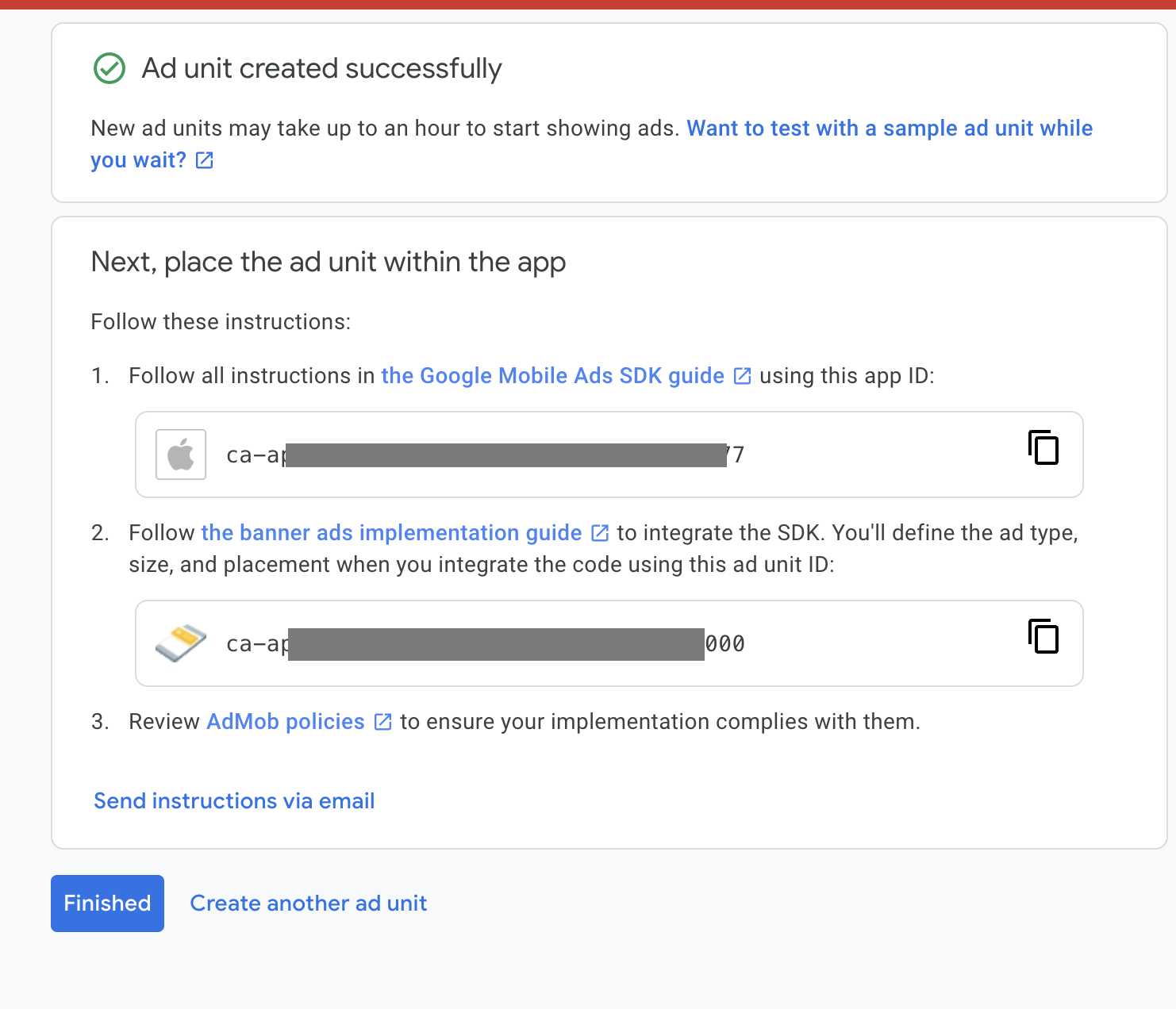The width and height of the screenshot is (1176, 1009).
Task: Click the Apple platform icon
Action: [x=181, y=455]
